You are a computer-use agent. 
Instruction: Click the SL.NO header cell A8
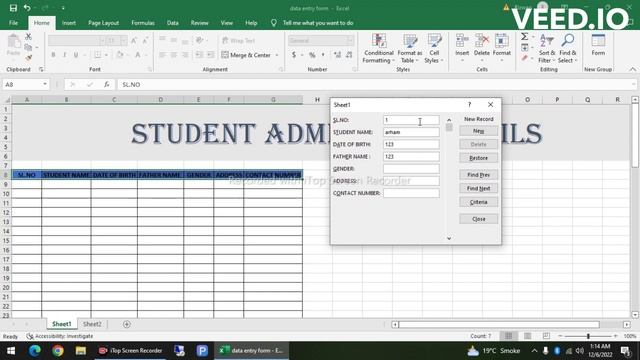click(x=27, y=175)
